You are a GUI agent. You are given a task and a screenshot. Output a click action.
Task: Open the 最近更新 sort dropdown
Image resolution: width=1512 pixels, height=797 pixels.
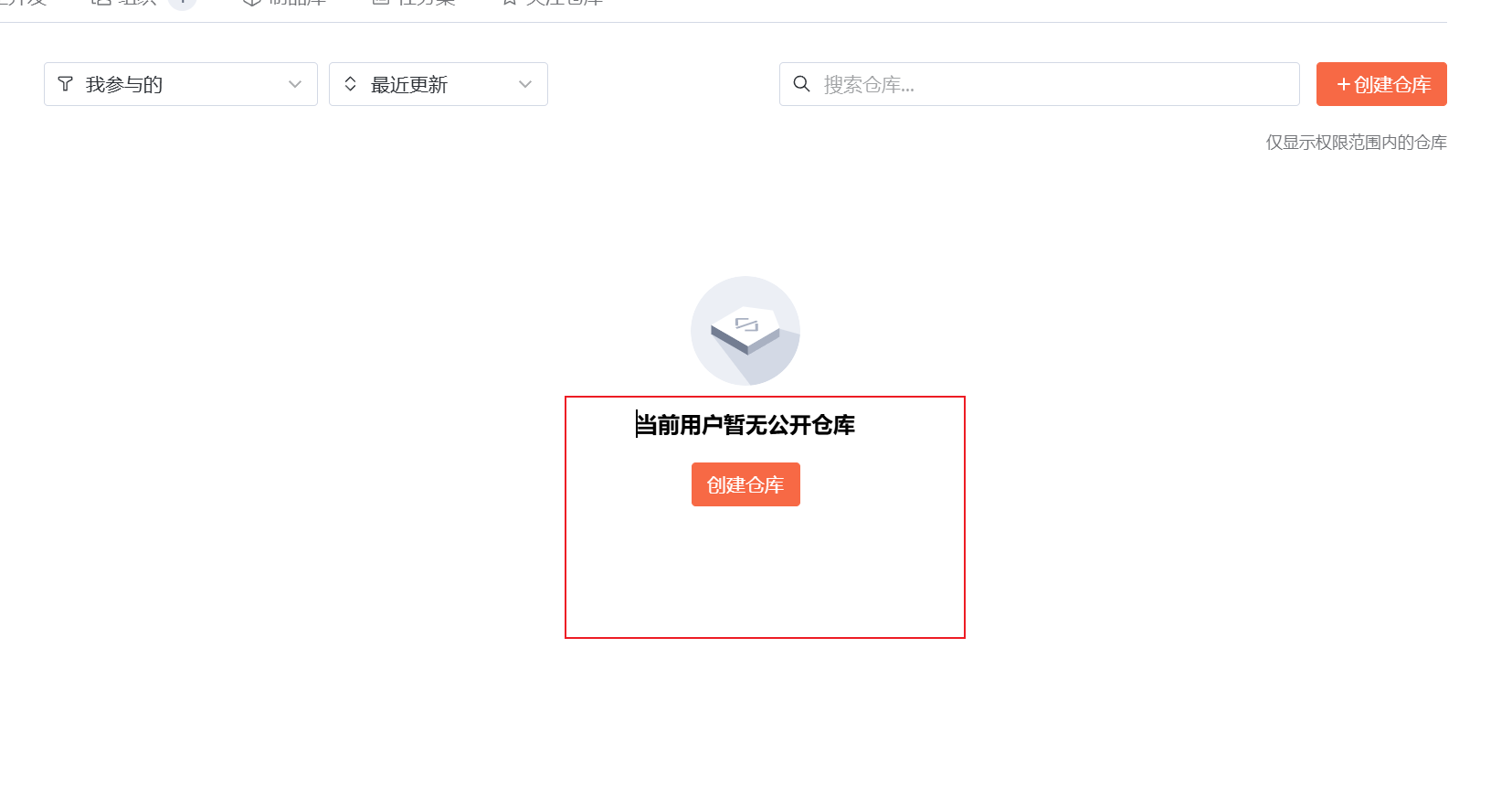pos(439,84)
